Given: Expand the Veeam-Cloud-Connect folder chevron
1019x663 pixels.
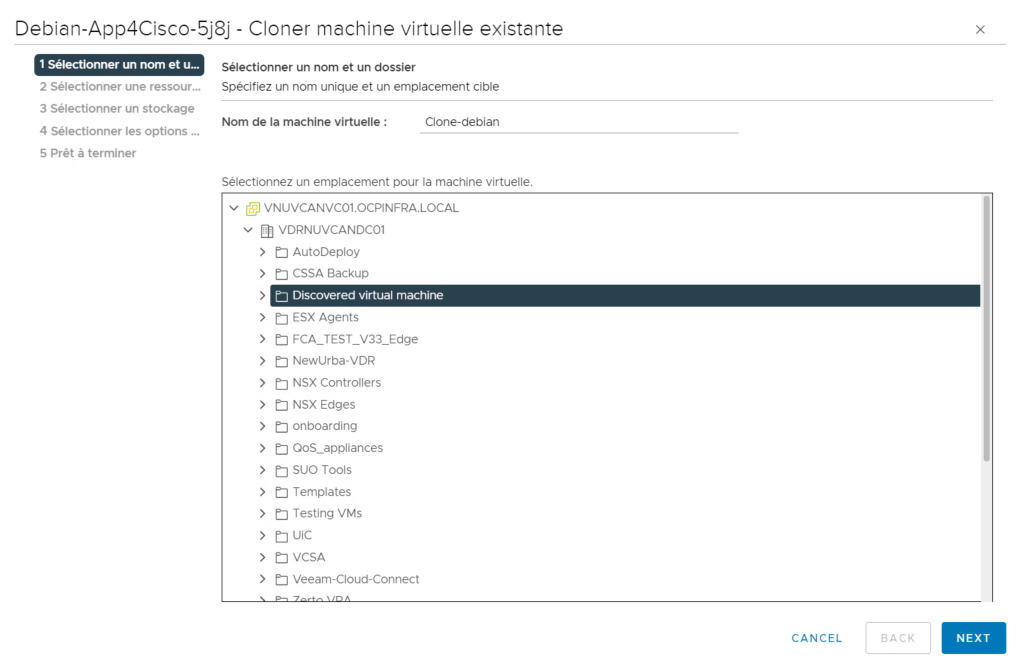Looking at the screenshot, I should click(x=263, y=579).
